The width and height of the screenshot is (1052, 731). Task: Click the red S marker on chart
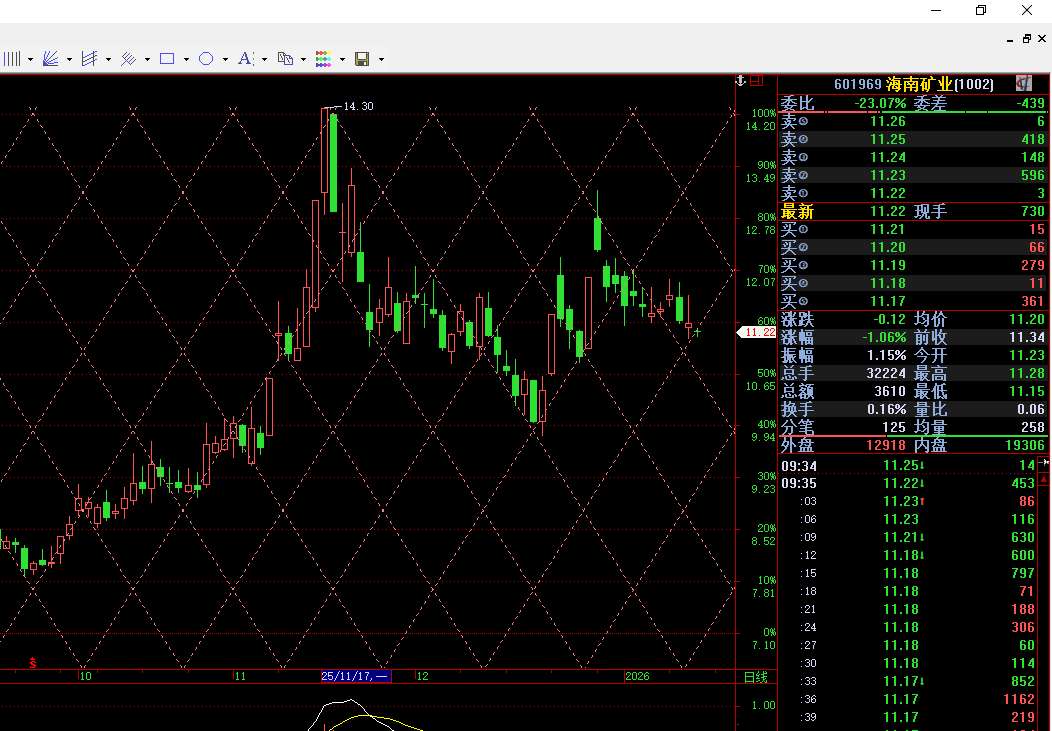coord(32,663)
